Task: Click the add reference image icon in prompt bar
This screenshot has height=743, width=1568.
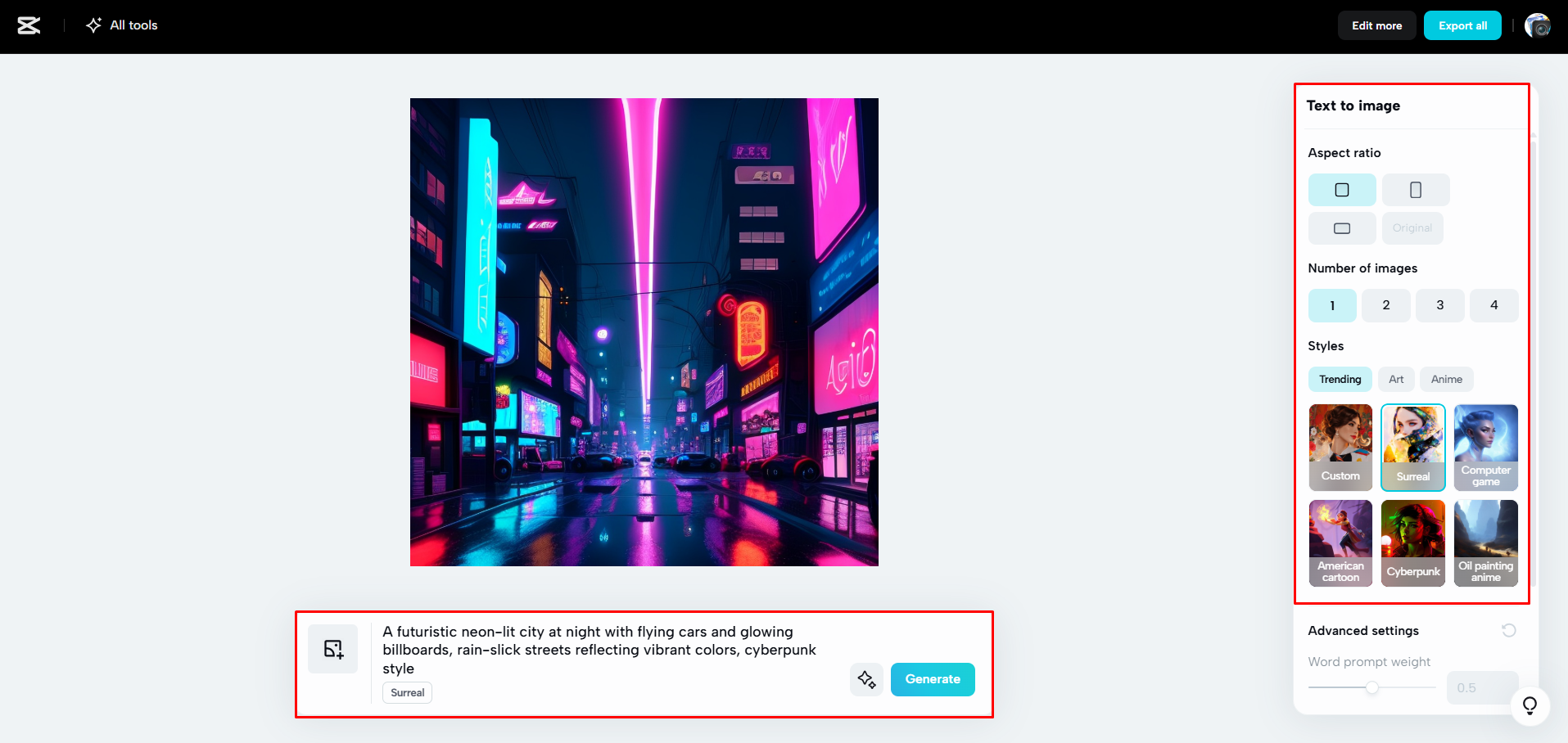Action: (332, 648)
